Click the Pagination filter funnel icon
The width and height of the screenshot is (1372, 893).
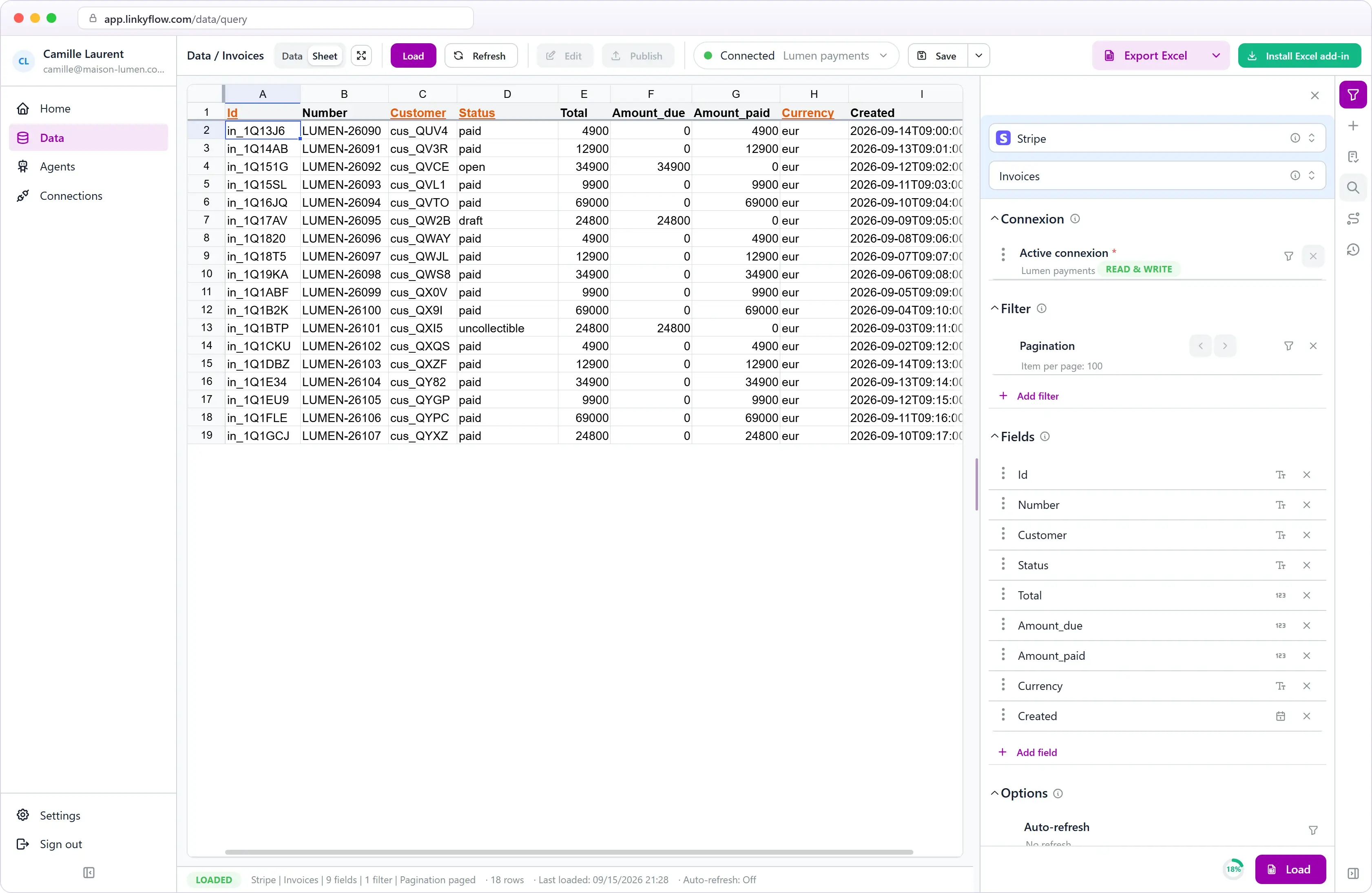tap(1288, 346)
